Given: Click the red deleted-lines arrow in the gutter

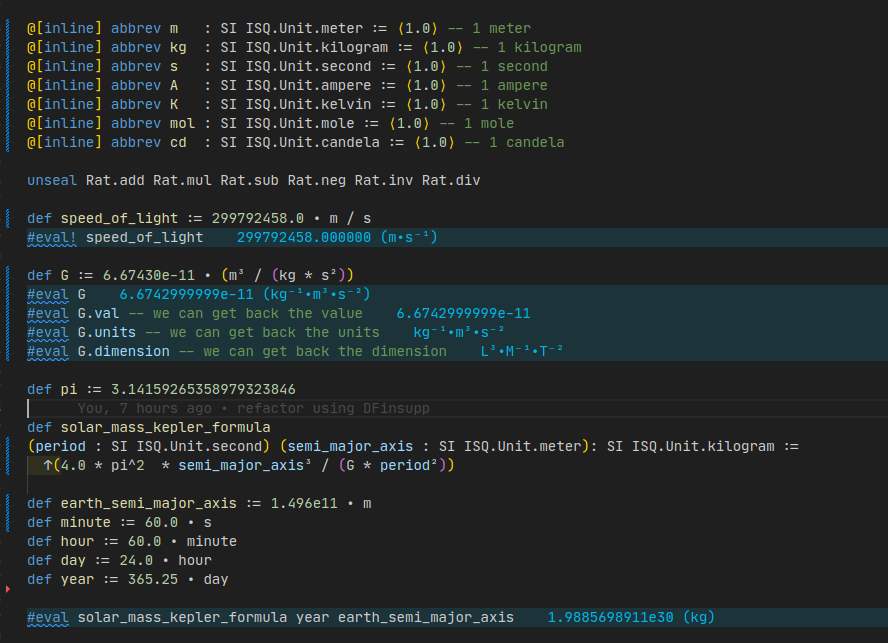Looking at the screenshot, I should click(x=8, y=590).
